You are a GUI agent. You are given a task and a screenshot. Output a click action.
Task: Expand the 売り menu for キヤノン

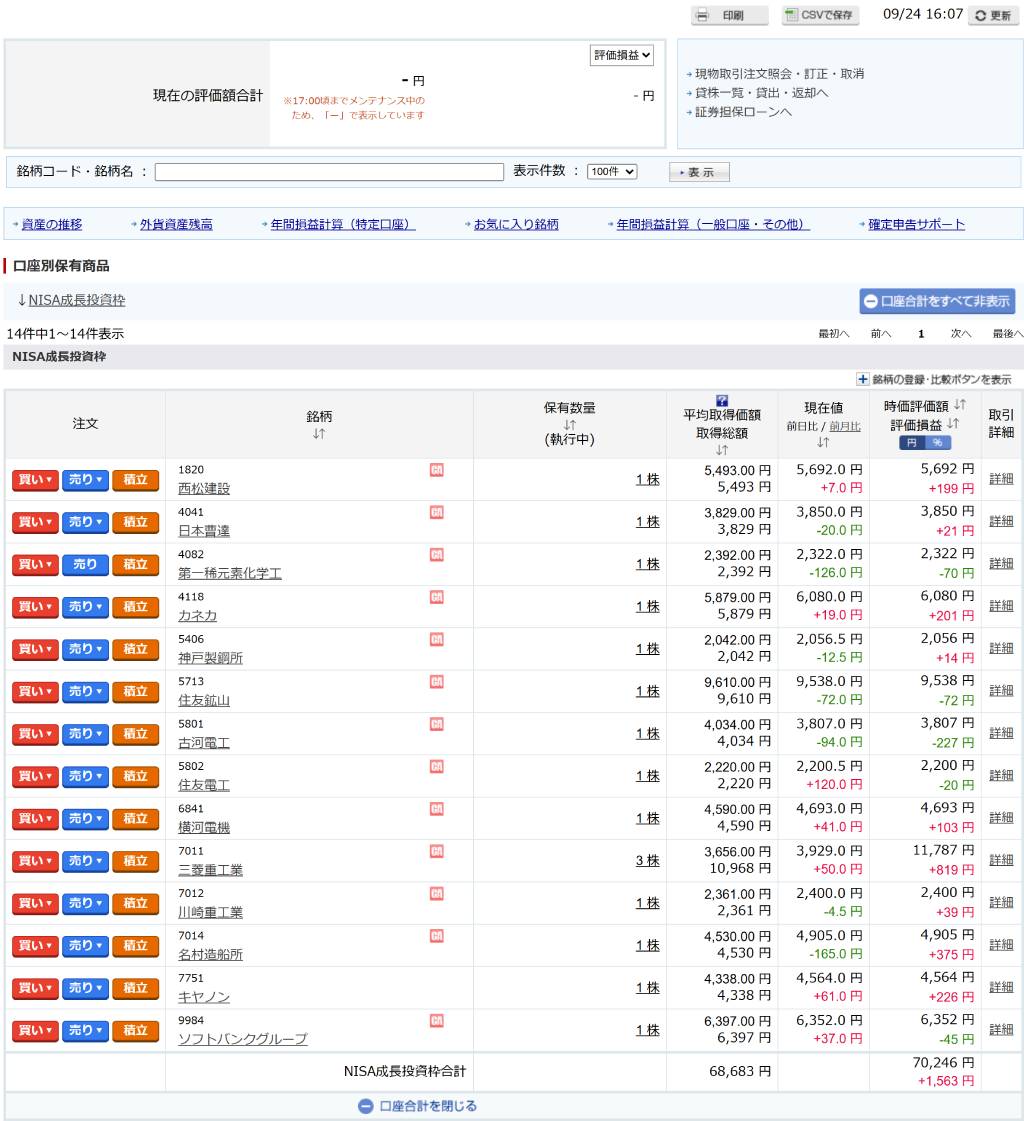[x=85, y=988]
